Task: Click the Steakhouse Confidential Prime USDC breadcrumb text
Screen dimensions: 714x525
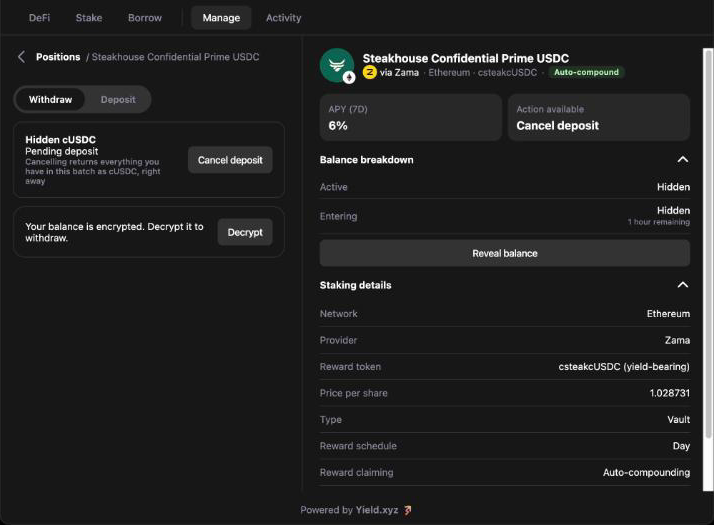Action: point(175,57)
